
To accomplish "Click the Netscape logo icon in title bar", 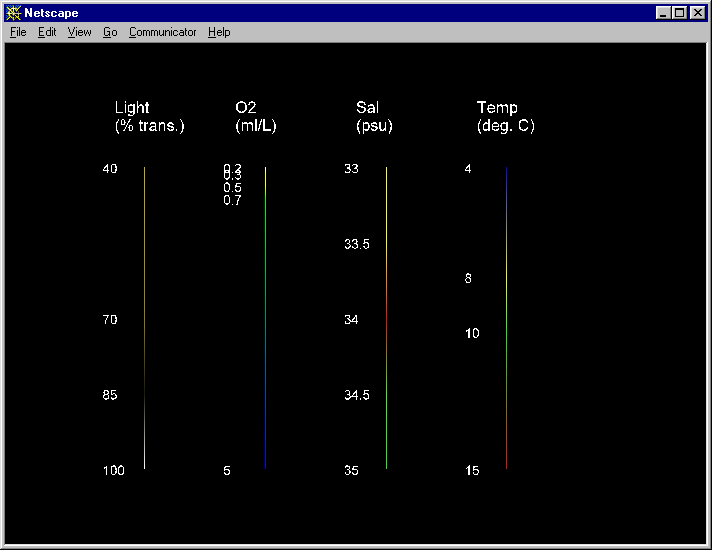I will (13, 13).
